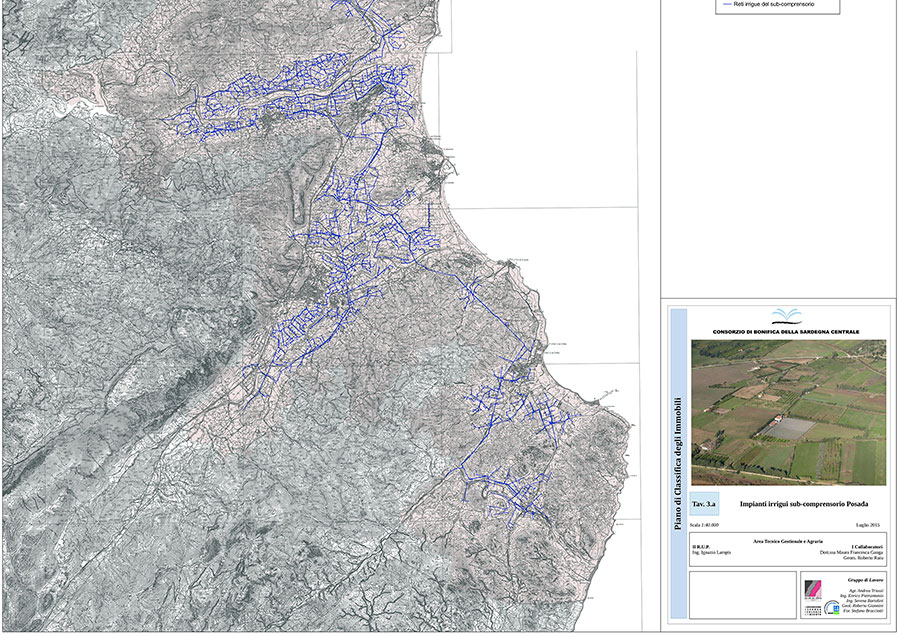
Task: Click the 'Tav. 3.a' sheet number box
Action: (x=704, y=504)
